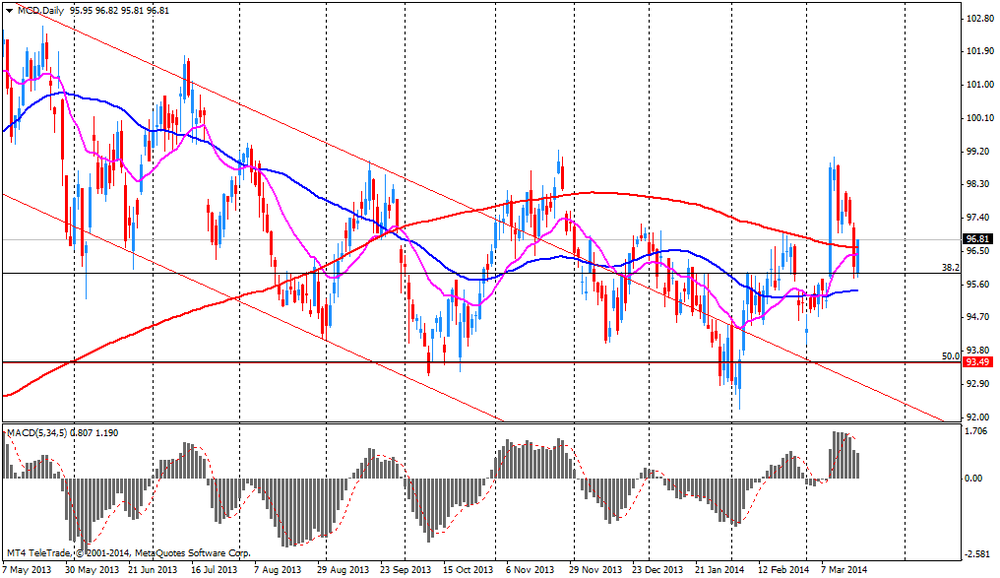The height and width of the screenshot is (578, 1000).
Task: Click the 1.706 MACD scale label
Action: 976,431
